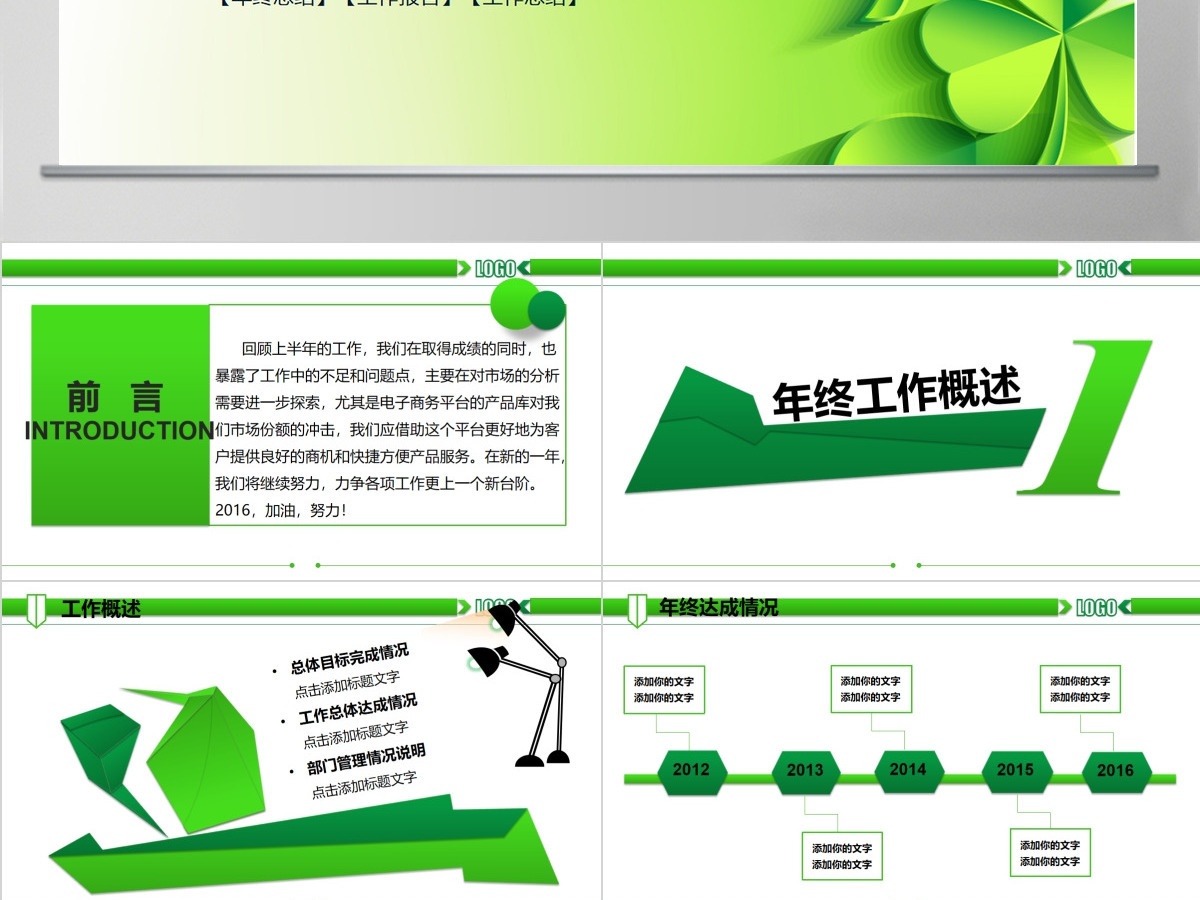The height and width of the screenshot is (900, 1200).
Task: Click the 添加你的文字 box below 2013
Action: [842, 856]
